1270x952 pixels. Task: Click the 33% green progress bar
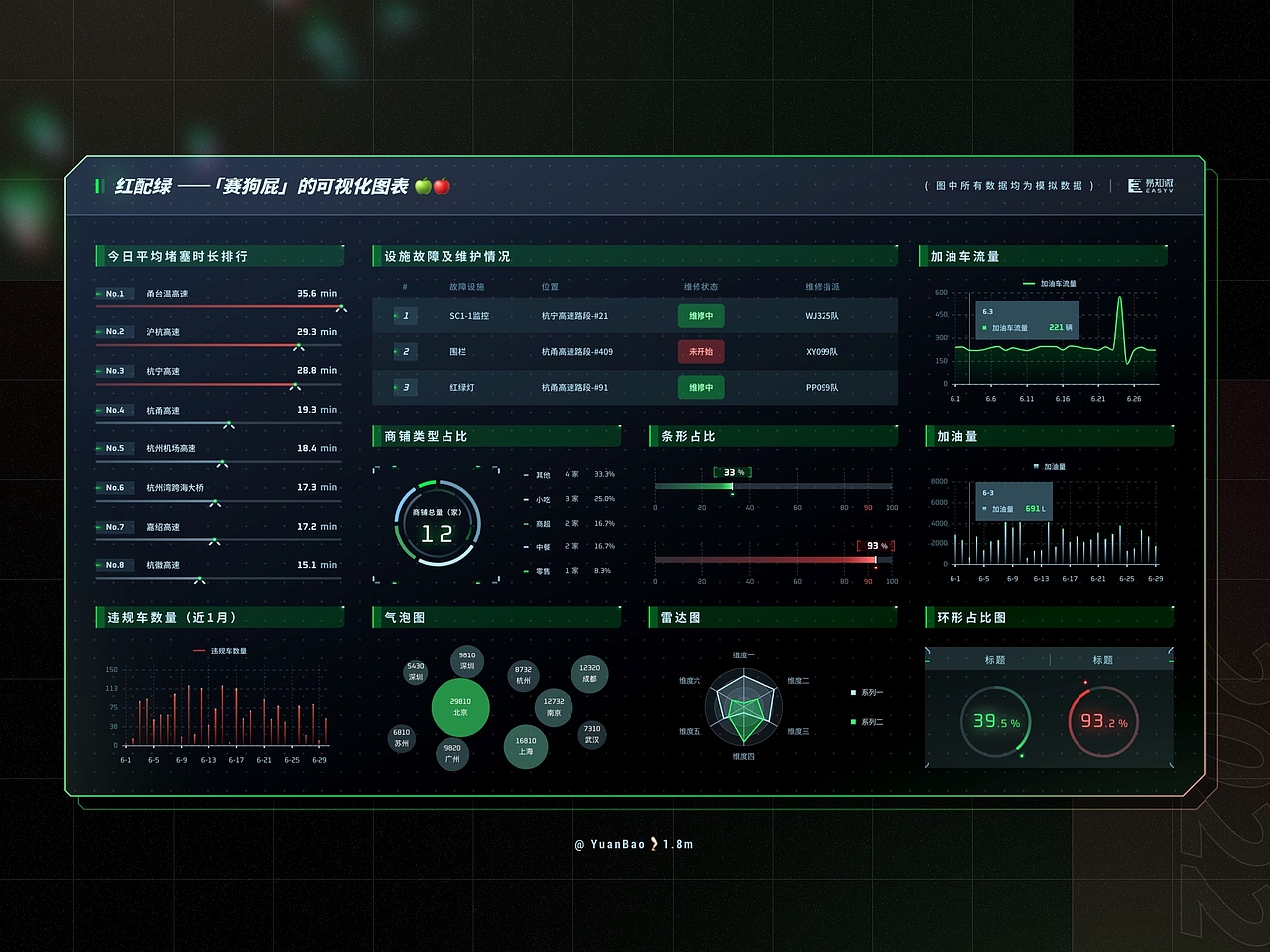coord(694,486)
